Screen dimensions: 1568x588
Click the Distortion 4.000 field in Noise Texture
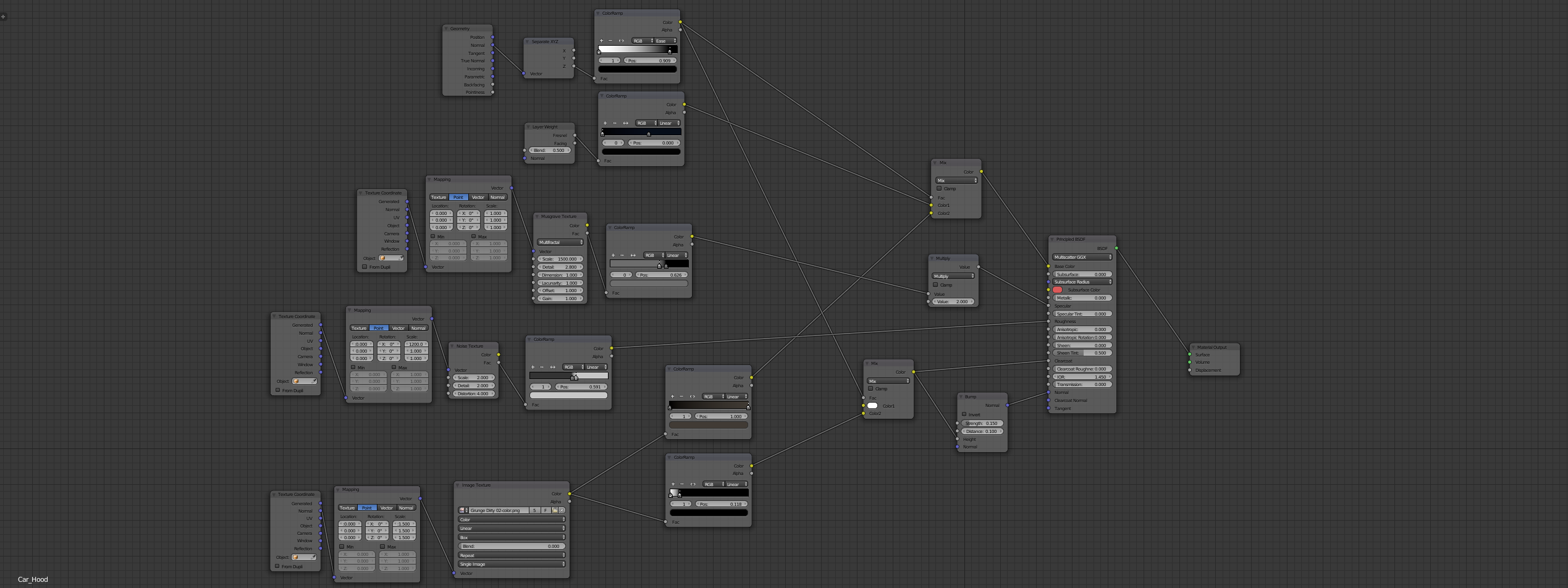[474, 393]
